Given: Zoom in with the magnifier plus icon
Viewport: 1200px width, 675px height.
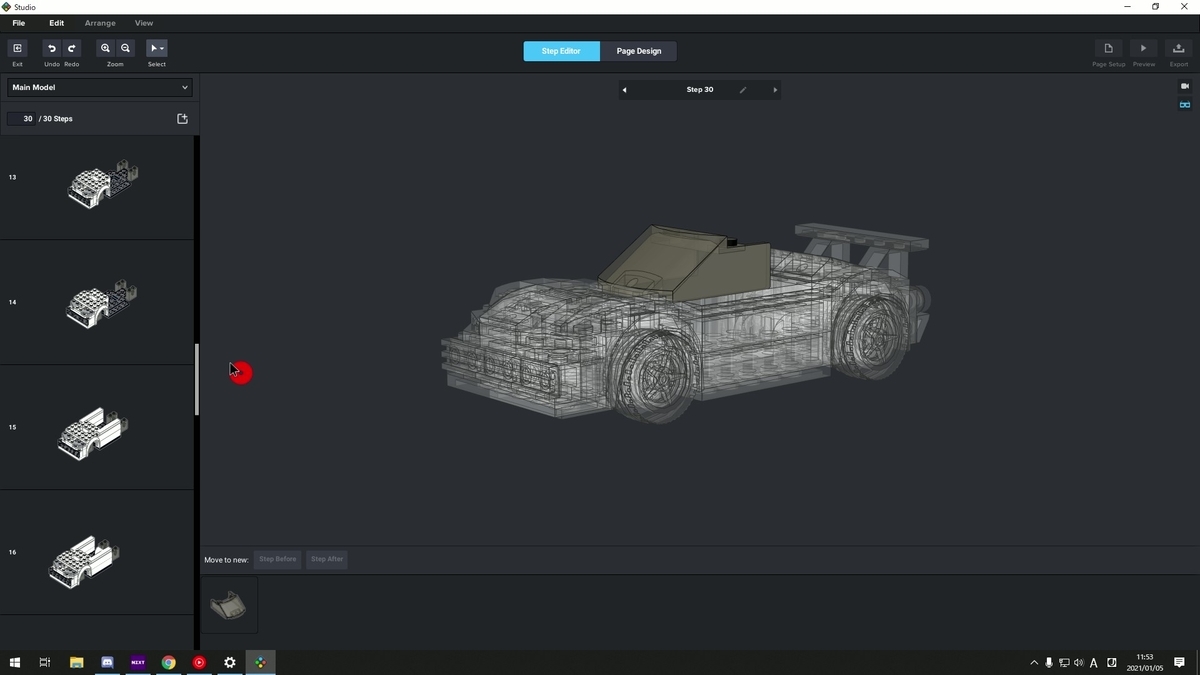Looking at the screenshot, I should click(x=105, y=48).
